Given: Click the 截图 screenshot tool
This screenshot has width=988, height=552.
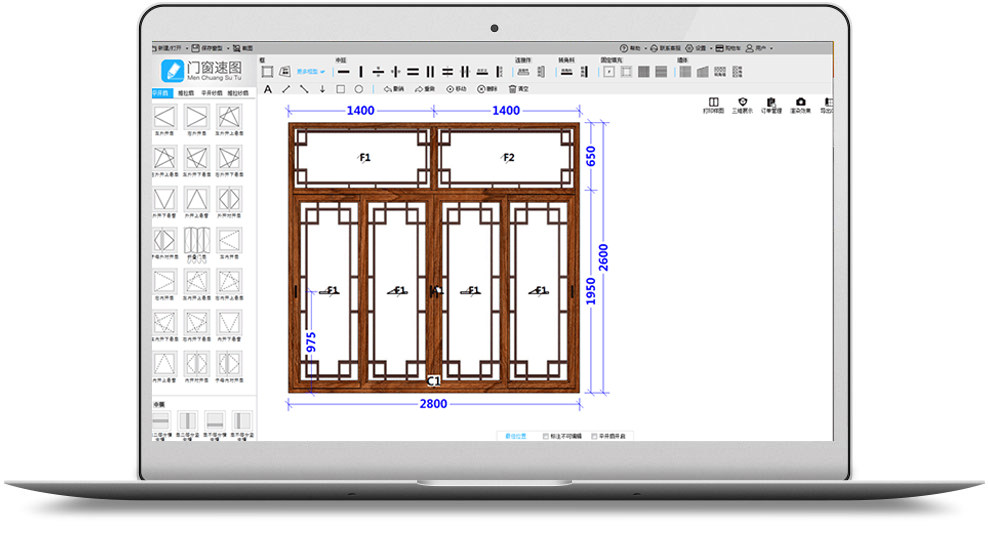Looking at the screenshot, I should point(243,48).
